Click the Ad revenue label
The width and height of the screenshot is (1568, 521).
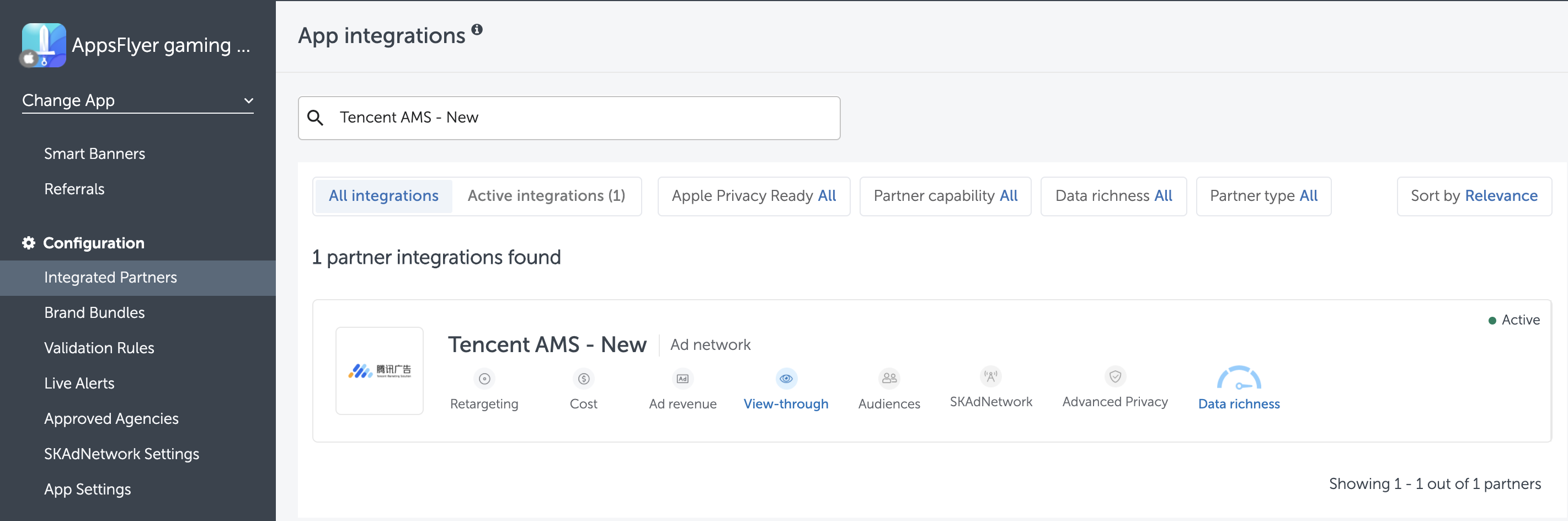(x=682, y=404)
